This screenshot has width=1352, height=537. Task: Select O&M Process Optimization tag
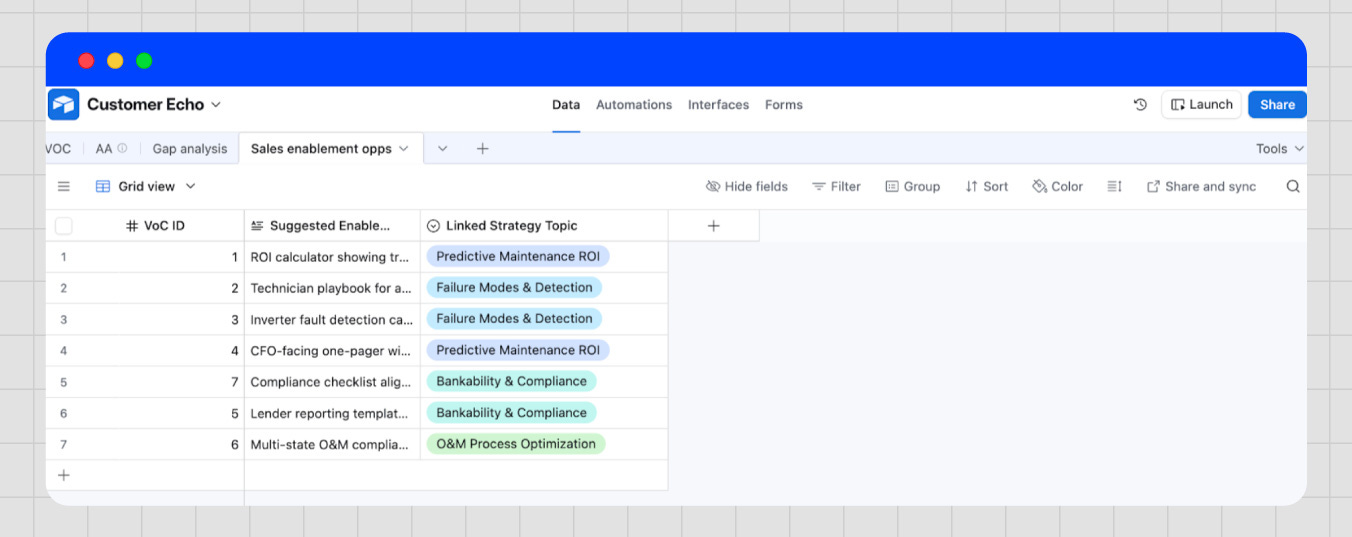point(516,444)
